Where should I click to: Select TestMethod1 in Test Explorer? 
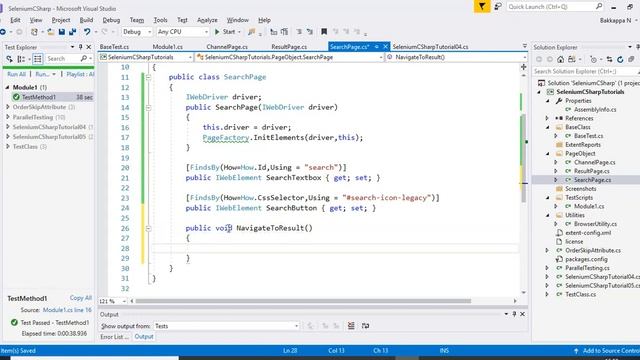pos(52,97)
